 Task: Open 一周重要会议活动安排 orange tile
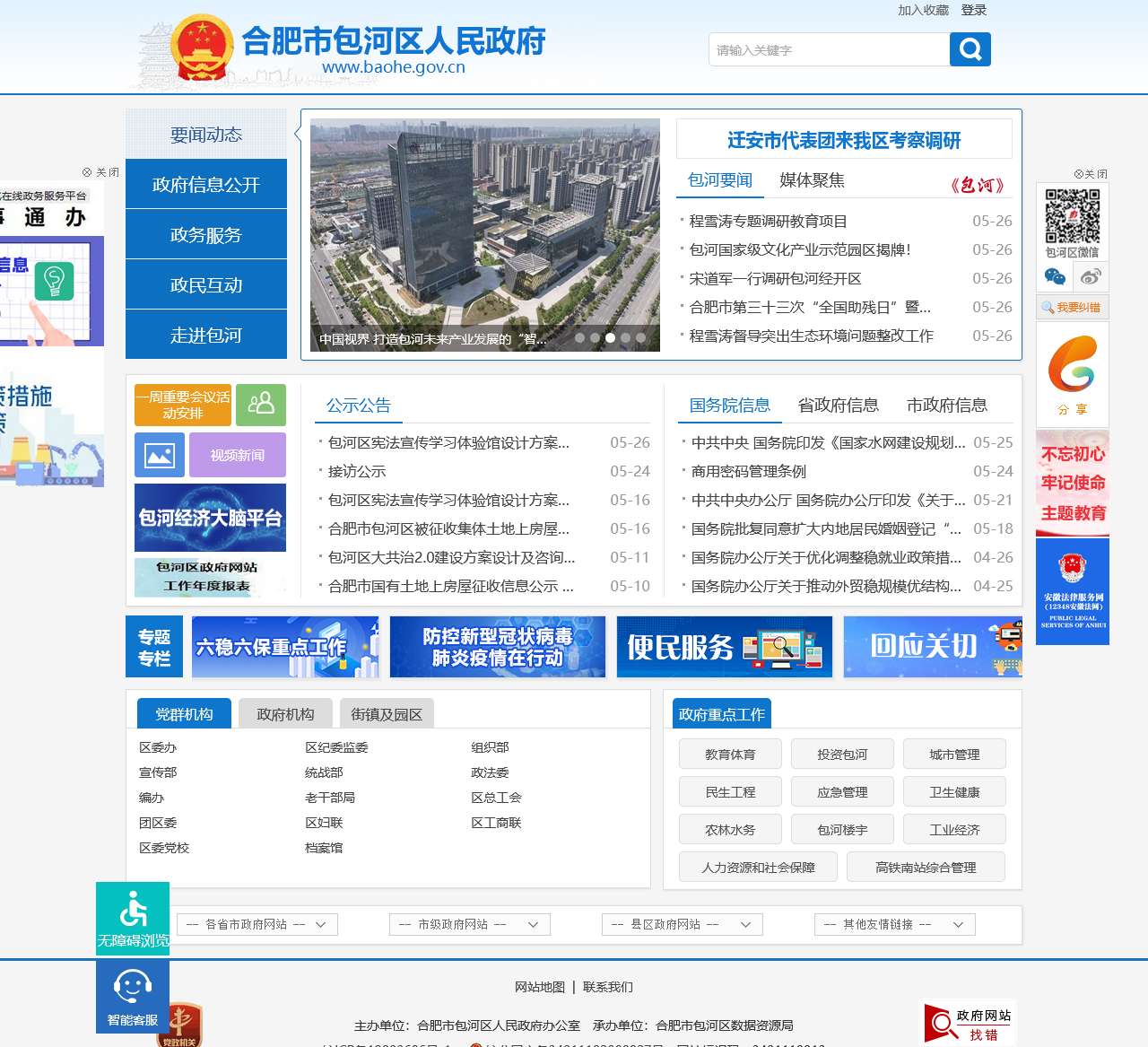[x=183, y=405]
